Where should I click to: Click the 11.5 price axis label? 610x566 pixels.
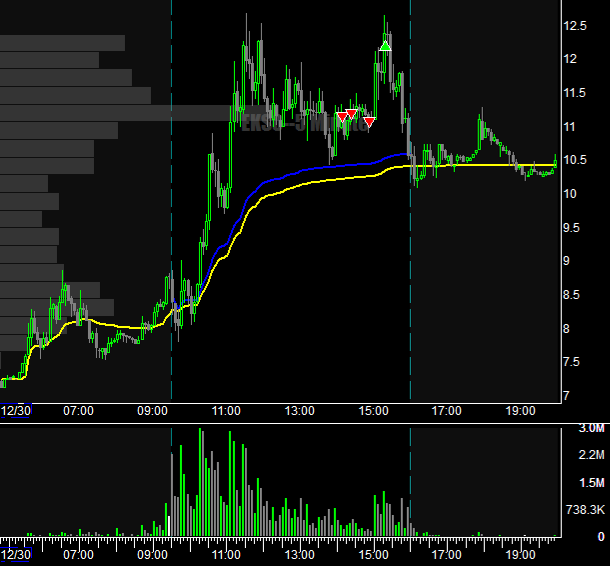point(574,93)
